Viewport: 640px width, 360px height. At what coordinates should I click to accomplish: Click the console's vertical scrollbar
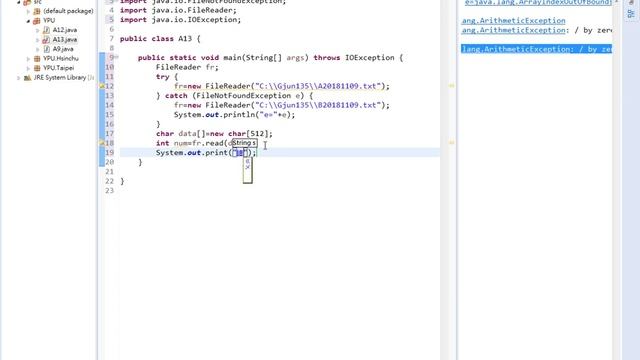[x=616, y=180]
